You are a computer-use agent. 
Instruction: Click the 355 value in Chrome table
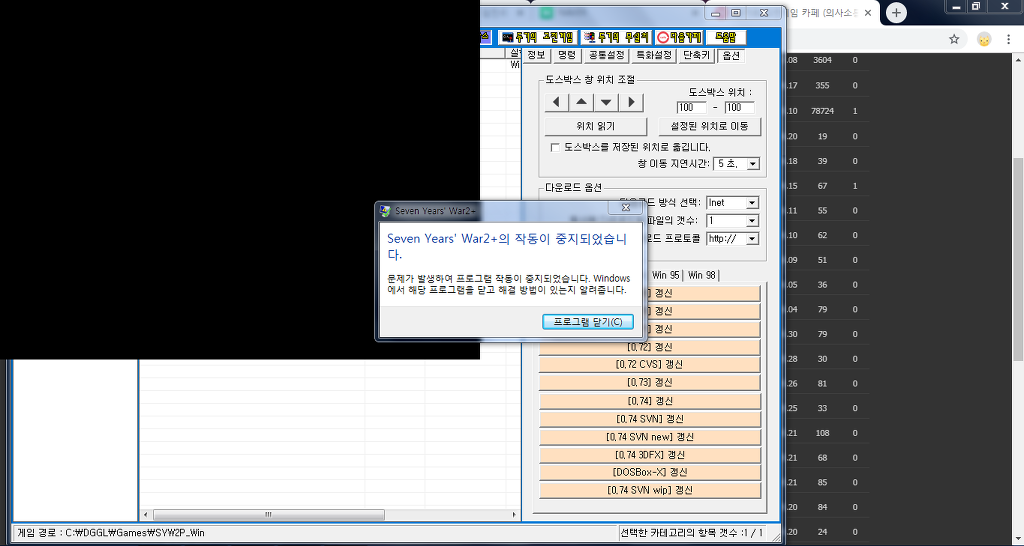coord(822,86)
